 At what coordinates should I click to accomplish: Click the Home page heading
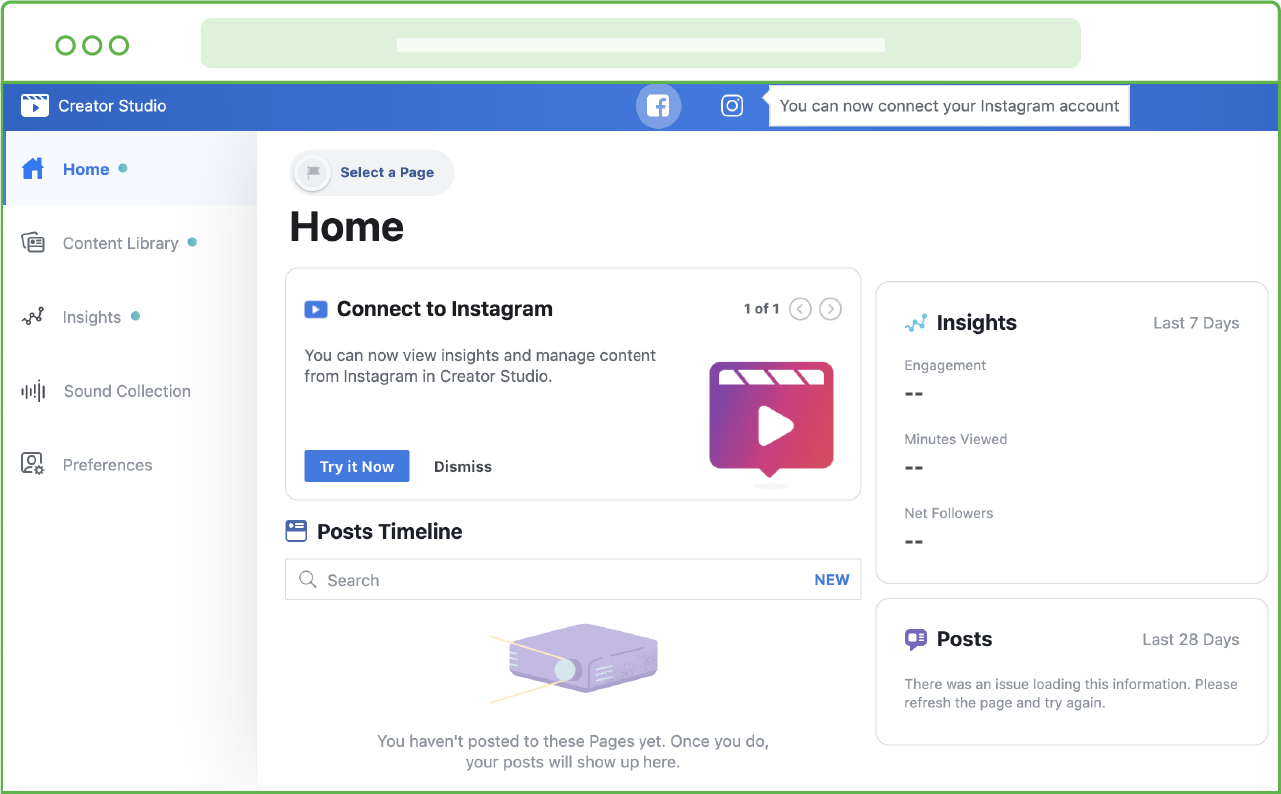point(347,228)
